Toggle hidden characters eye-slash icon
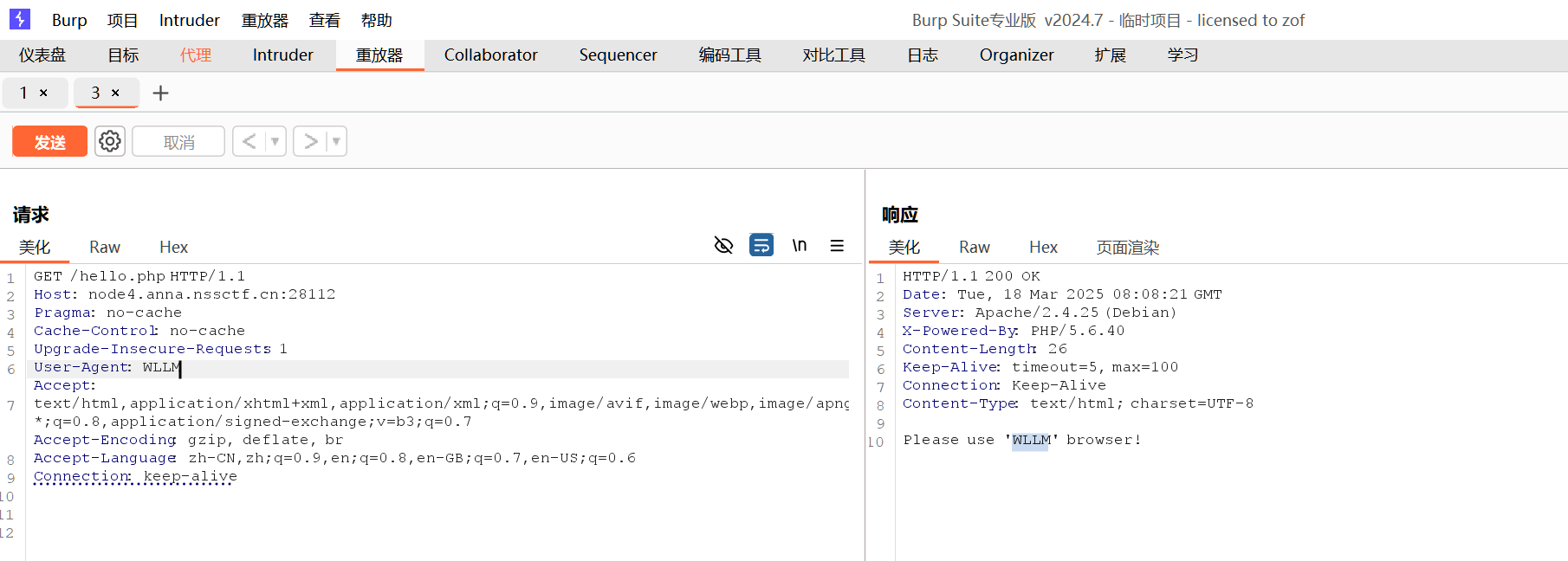 [723, 246]
